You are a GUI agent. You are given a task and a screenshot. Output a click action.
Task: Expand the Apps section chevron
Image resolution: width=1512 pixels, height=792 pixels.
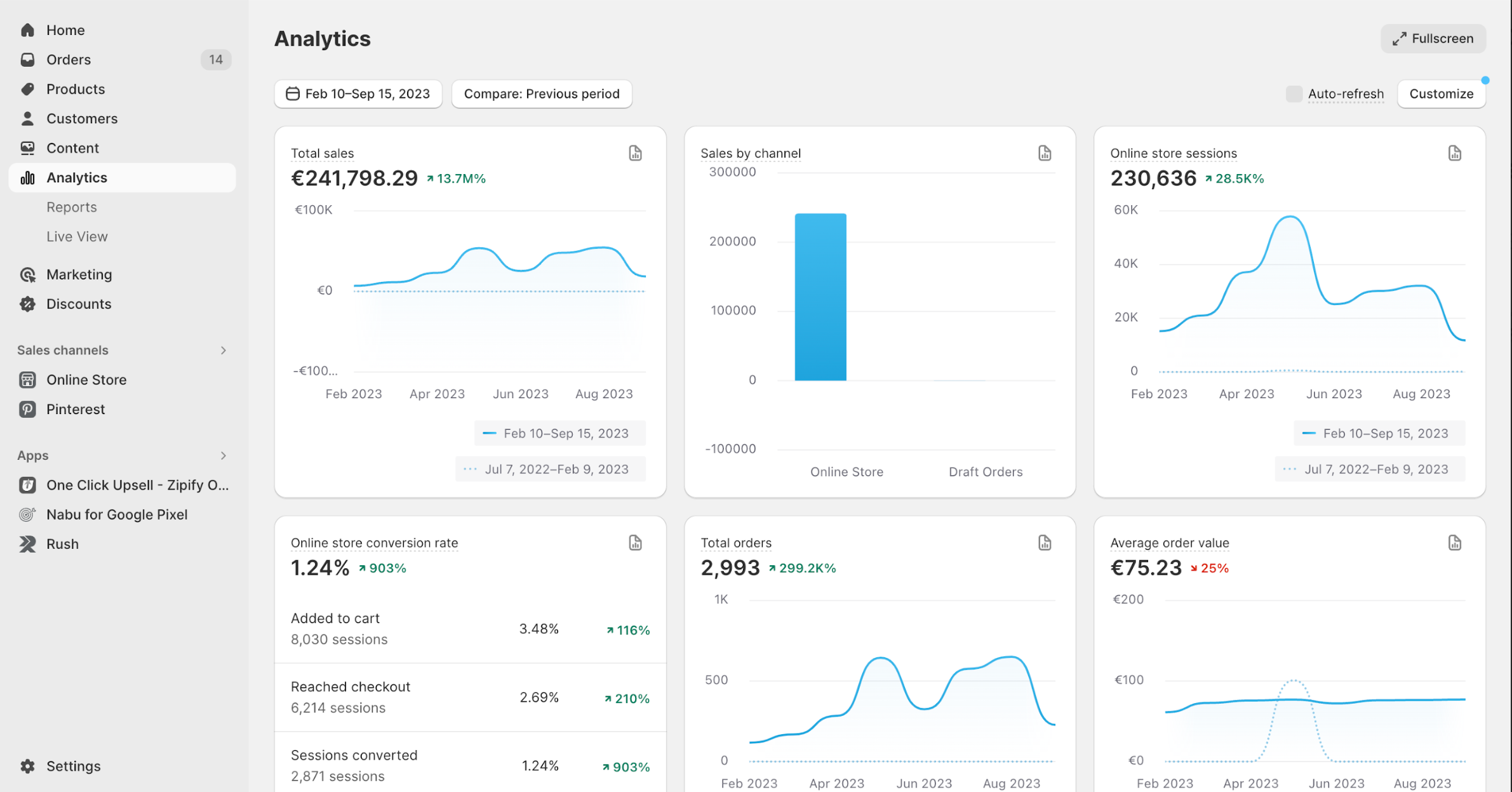pos(224,456)
